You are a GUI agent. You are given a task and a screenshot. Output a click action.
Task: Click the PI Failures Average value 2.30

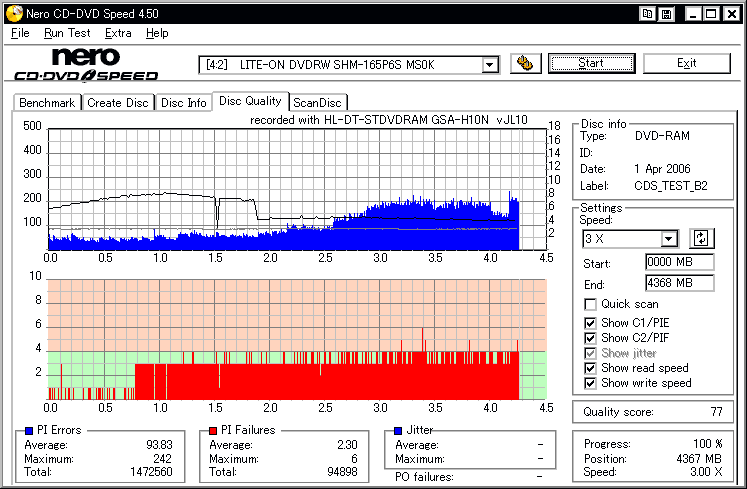pos(347,445)
